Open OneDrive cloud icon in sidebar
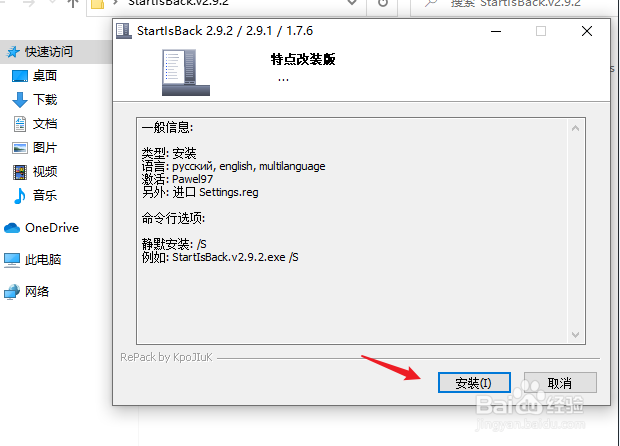Screen dimensions: 620x446 (12, 228)
